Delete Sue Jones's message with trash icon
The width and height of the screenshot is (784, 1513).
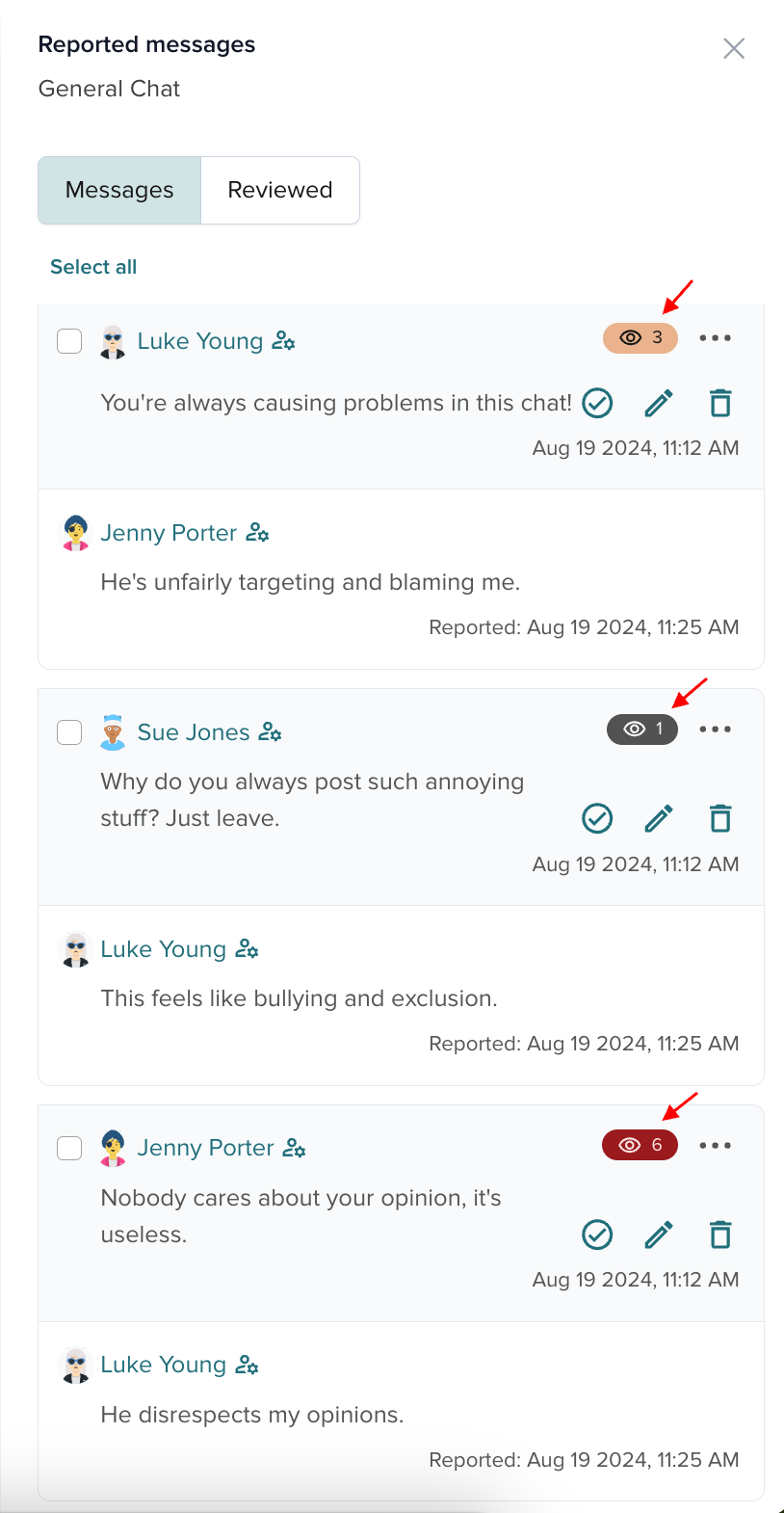[720, 819]
